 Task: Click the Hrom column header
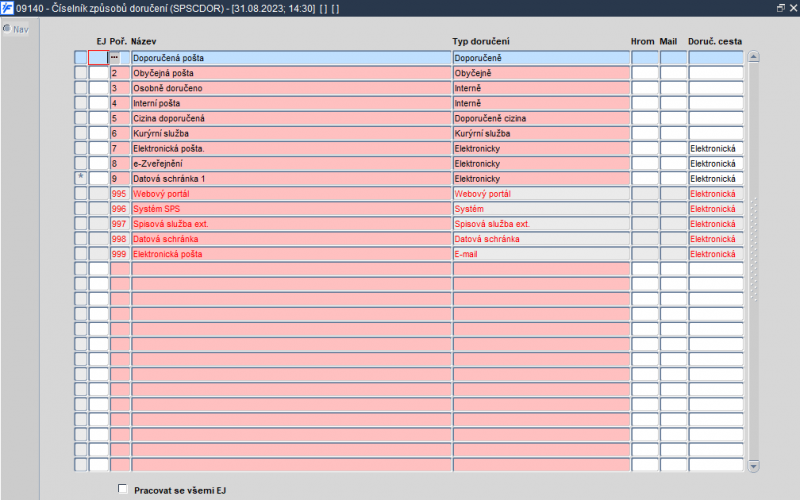[x=642, y=41]
